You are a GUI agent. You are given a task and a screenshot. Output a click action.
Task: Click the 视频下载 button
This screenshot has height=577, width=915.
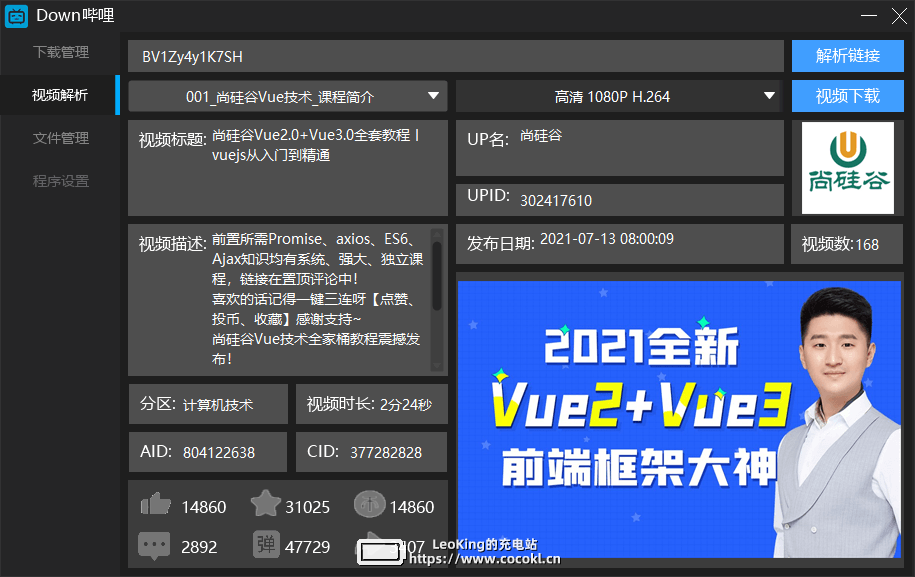(x=847, y=96)
